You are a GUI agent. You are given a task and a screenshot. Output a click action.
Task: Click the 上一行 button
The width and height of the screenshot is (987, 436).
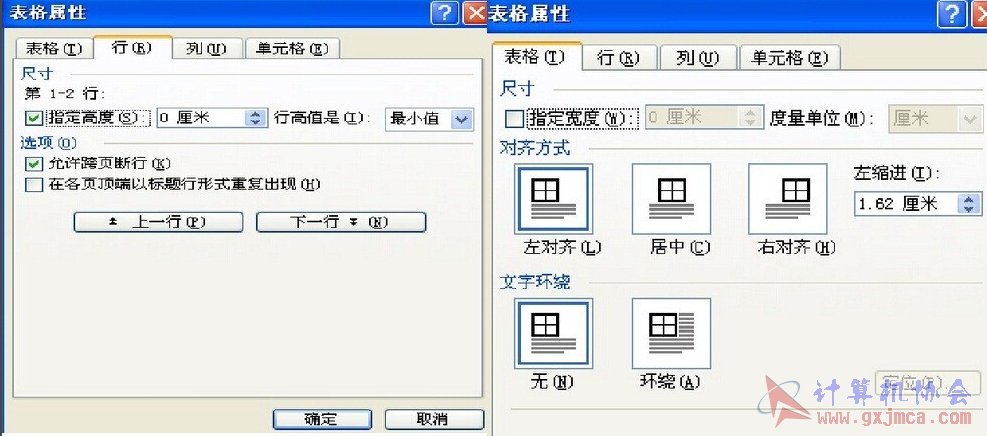point(158,222)
